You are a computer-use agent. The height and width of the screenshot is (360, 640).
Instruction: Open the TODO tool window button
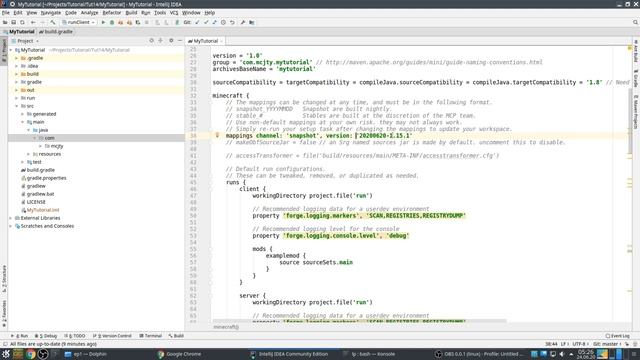(75, 336)
